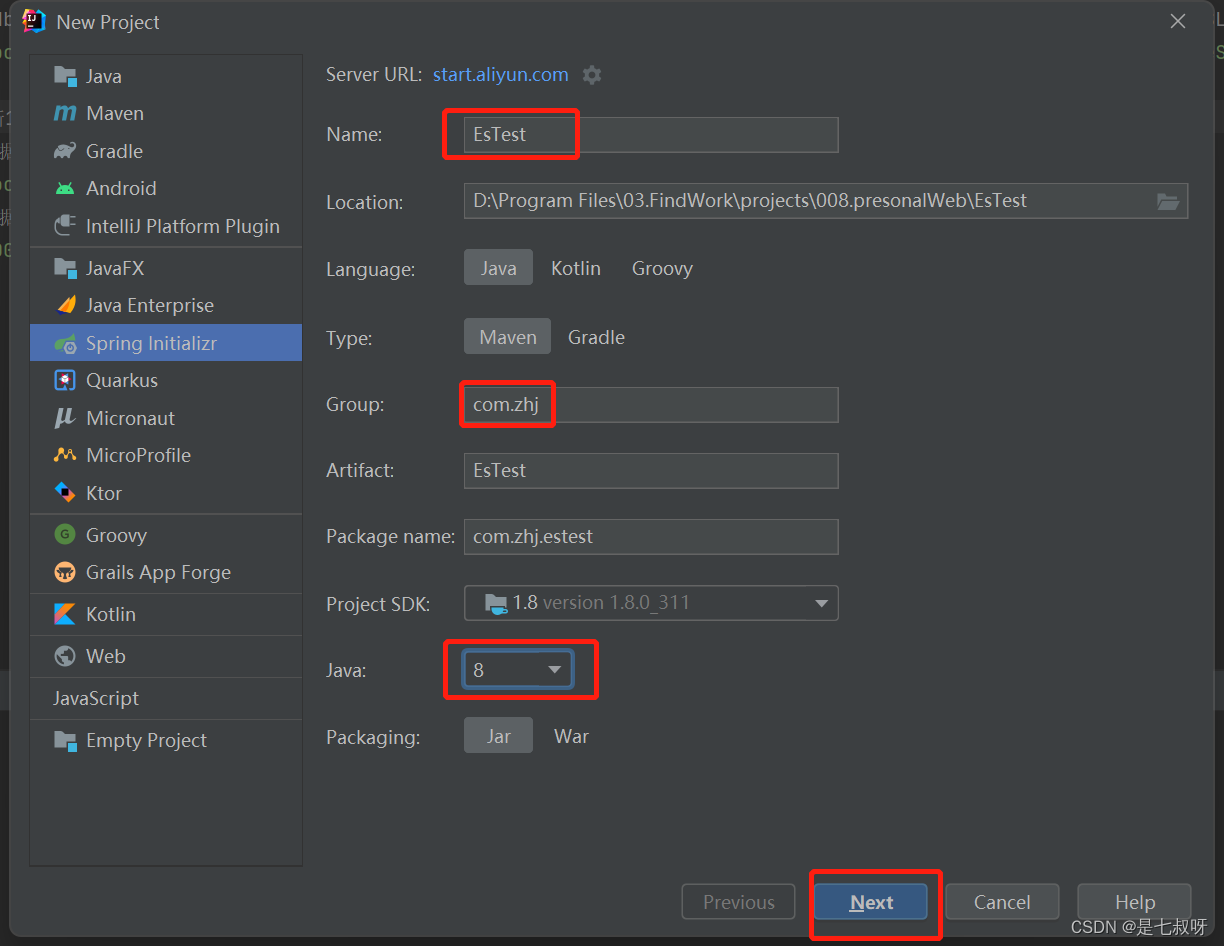The image size is (1224, 946).
Task: Open the Java version dropdown
Action: pos(518,670)
